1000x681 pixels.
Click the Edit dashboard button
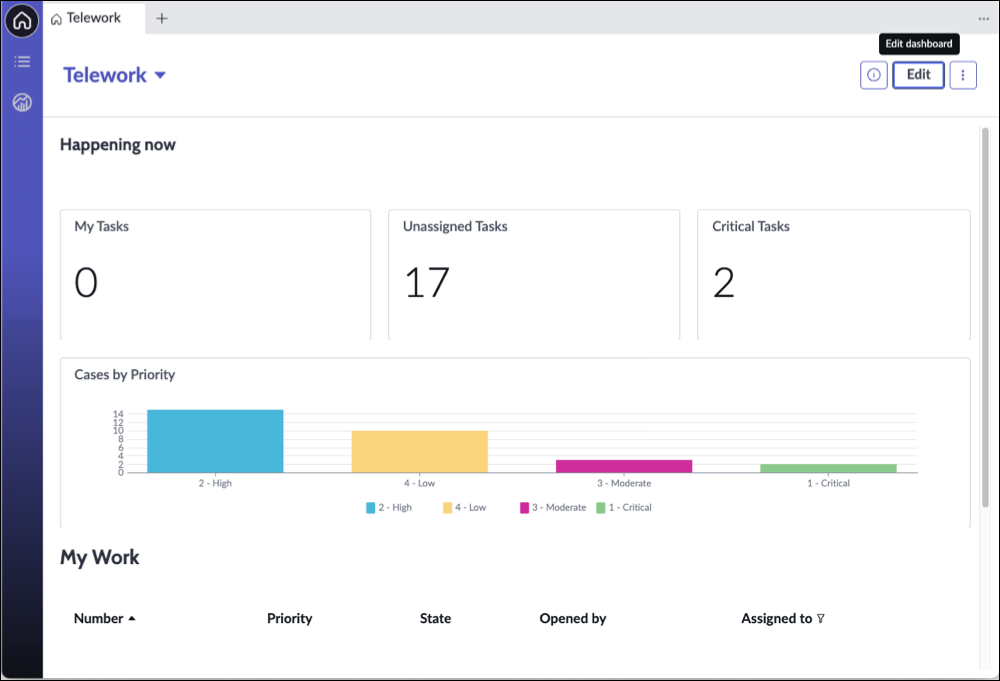(918, 75)
